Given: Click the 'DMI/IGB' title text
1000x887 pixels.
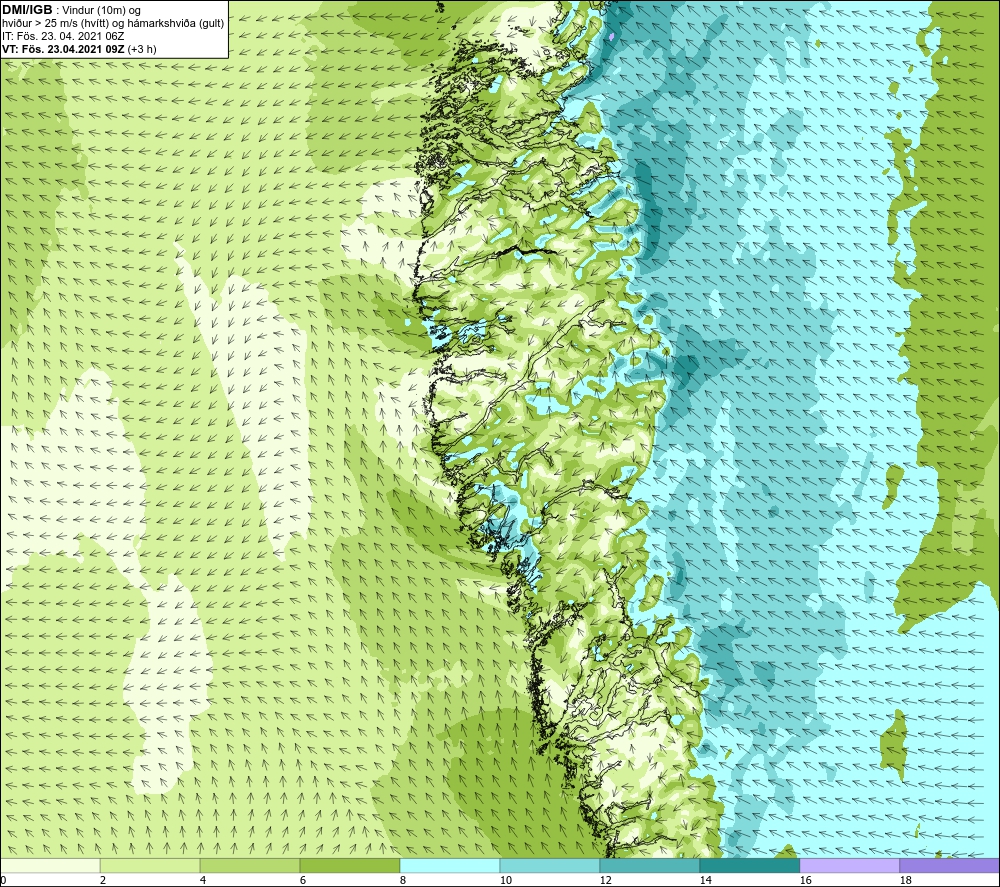Looking at the screenshot, I should tap(27, 10).
